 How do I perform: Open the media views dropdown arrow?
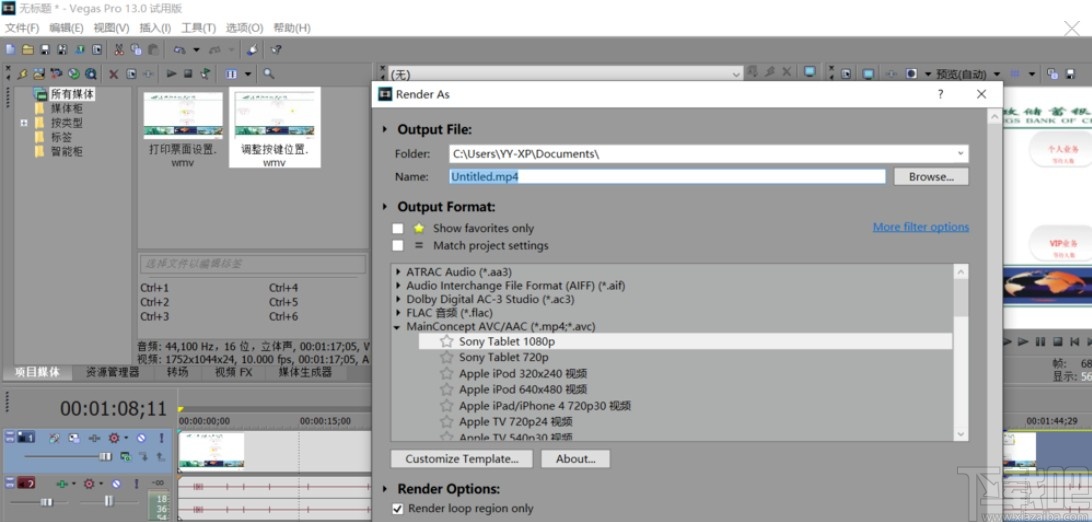click(x=247, y=74)
